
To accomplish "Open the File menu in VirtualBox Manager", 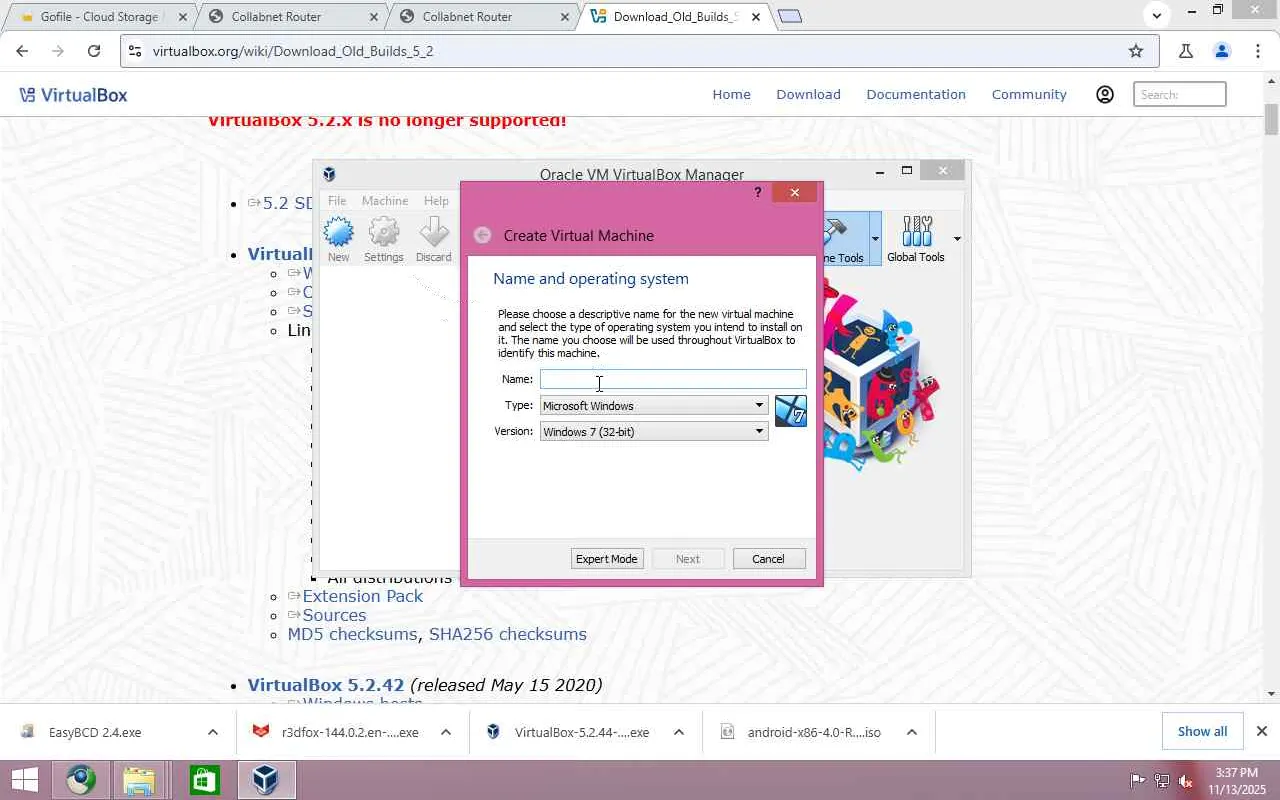I will tap(337, 201).
